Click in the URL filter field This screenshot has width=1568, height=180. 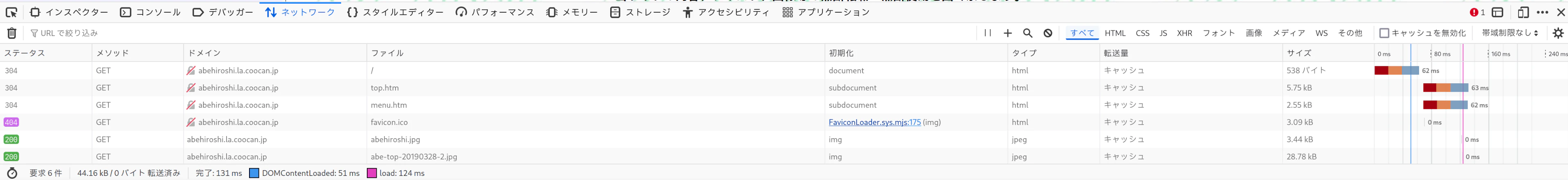click(499, 33)
